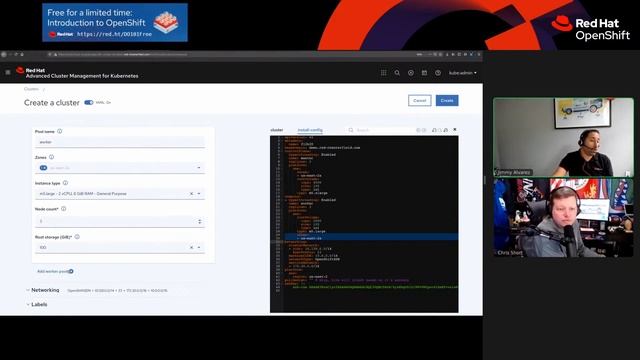Adjust Node count with stepper arrows
The image size is (640, 360).
coord(200,221)
